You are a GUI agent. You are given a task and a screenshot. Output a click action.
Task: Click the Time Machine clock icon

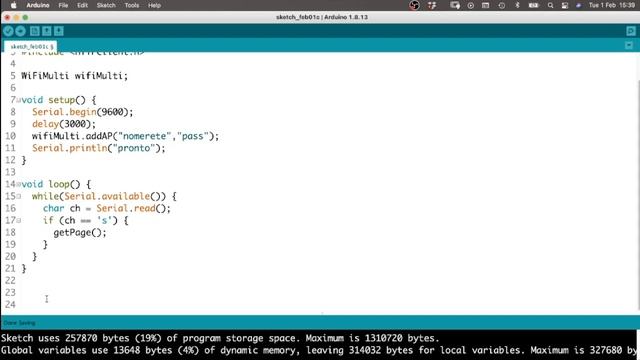click(x=502, y=5)
